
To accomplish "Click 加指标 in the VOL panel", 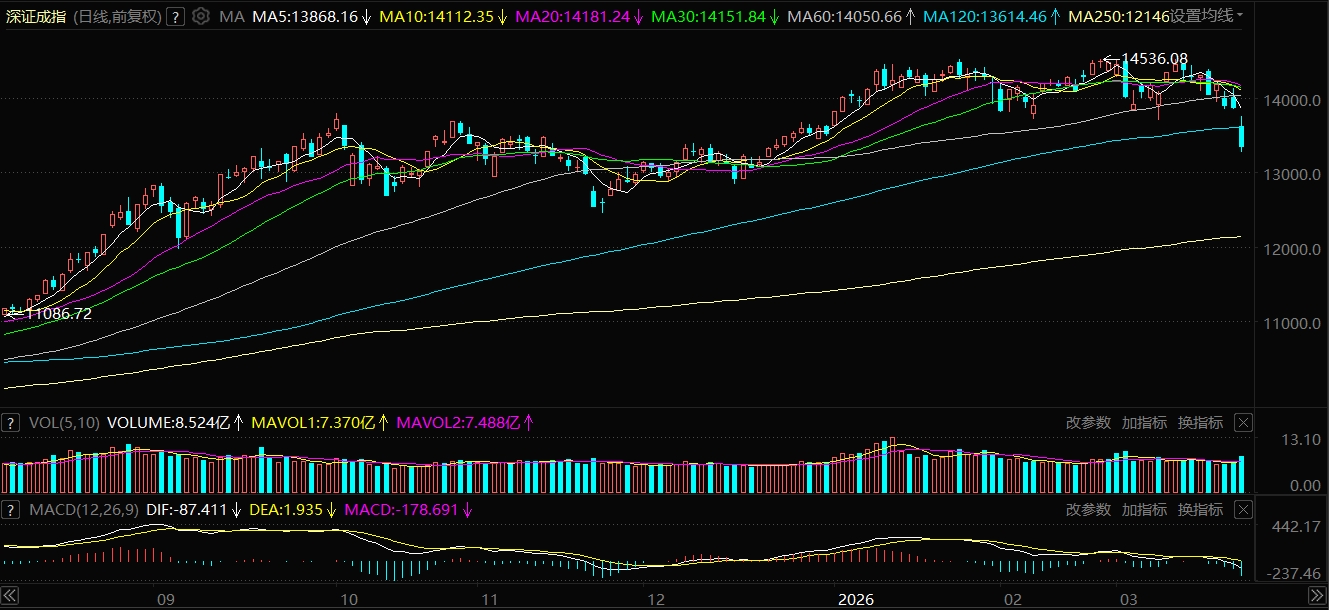I will point(1144,423).
